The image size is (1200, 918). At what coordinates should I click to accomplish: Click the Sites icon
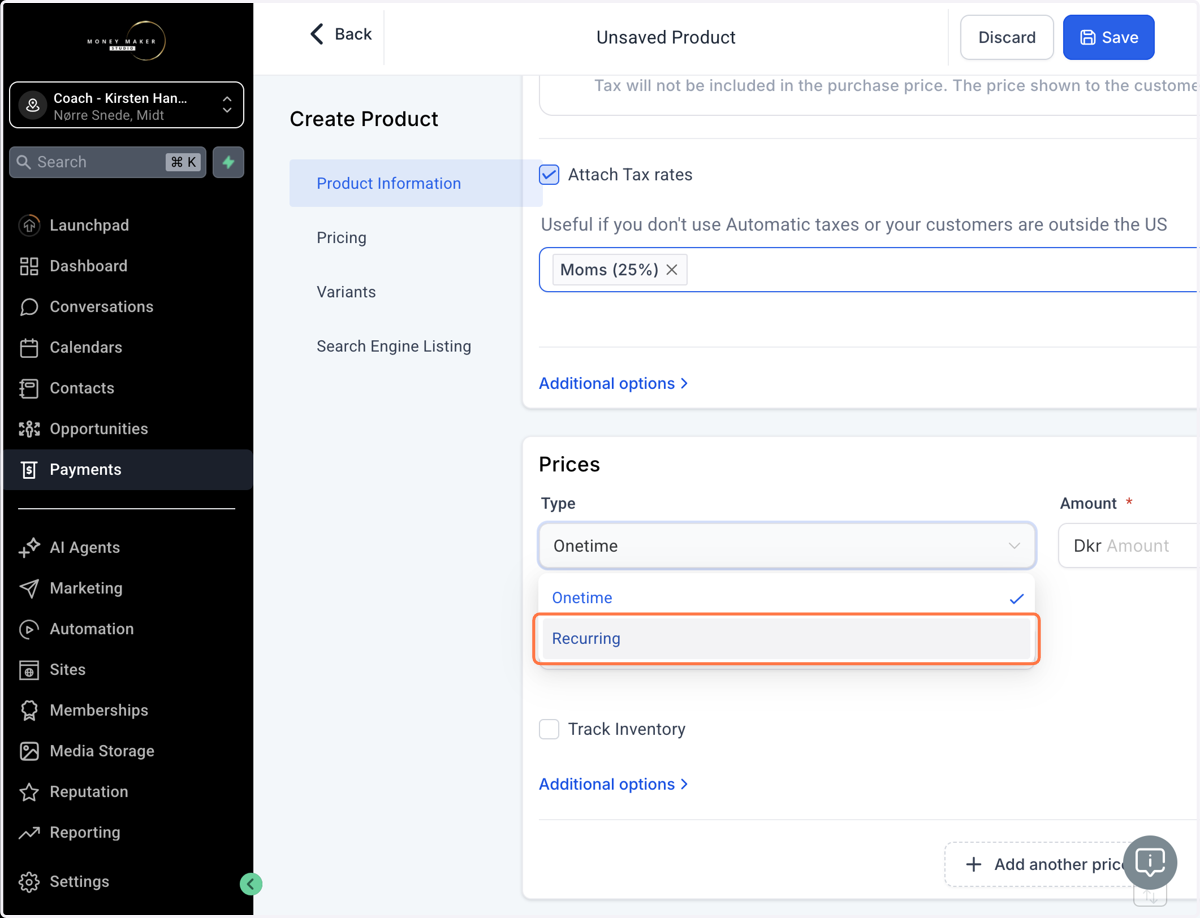point(29,670)
